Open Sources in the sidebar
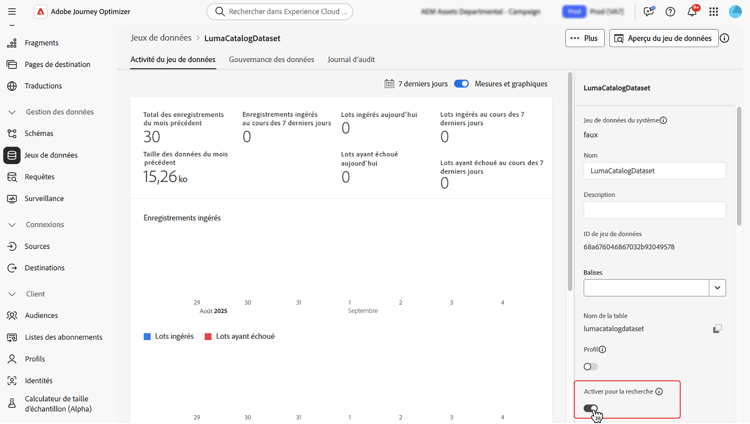The height and width of the screenshot is (424, 750). pos(37,246)
